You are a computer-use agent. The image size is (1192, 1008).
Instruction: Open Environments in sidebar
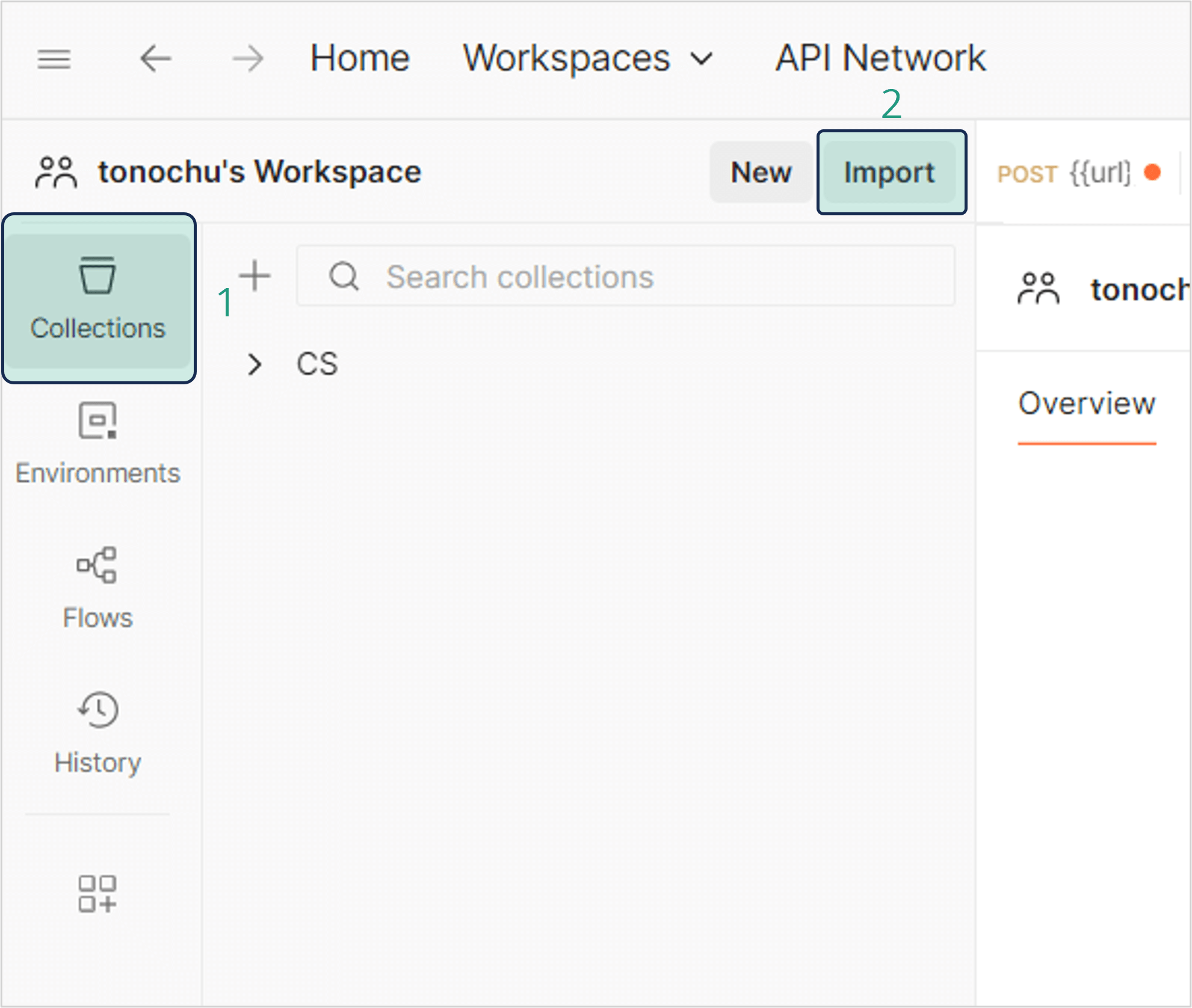point(98,444)
